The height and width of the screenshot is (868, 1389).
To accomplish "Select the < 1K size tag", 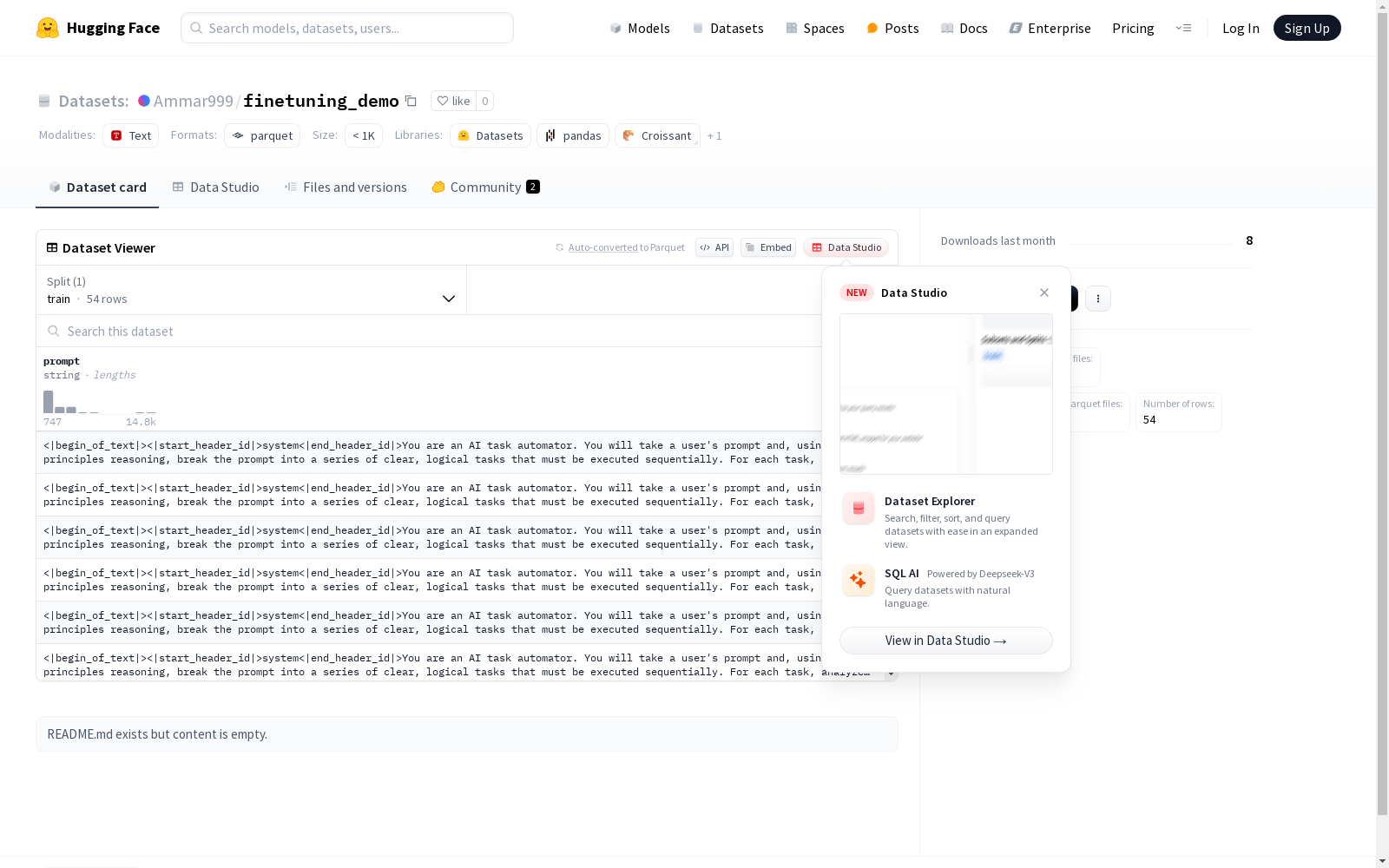I will pyautogui.click(x=364, y=135).
